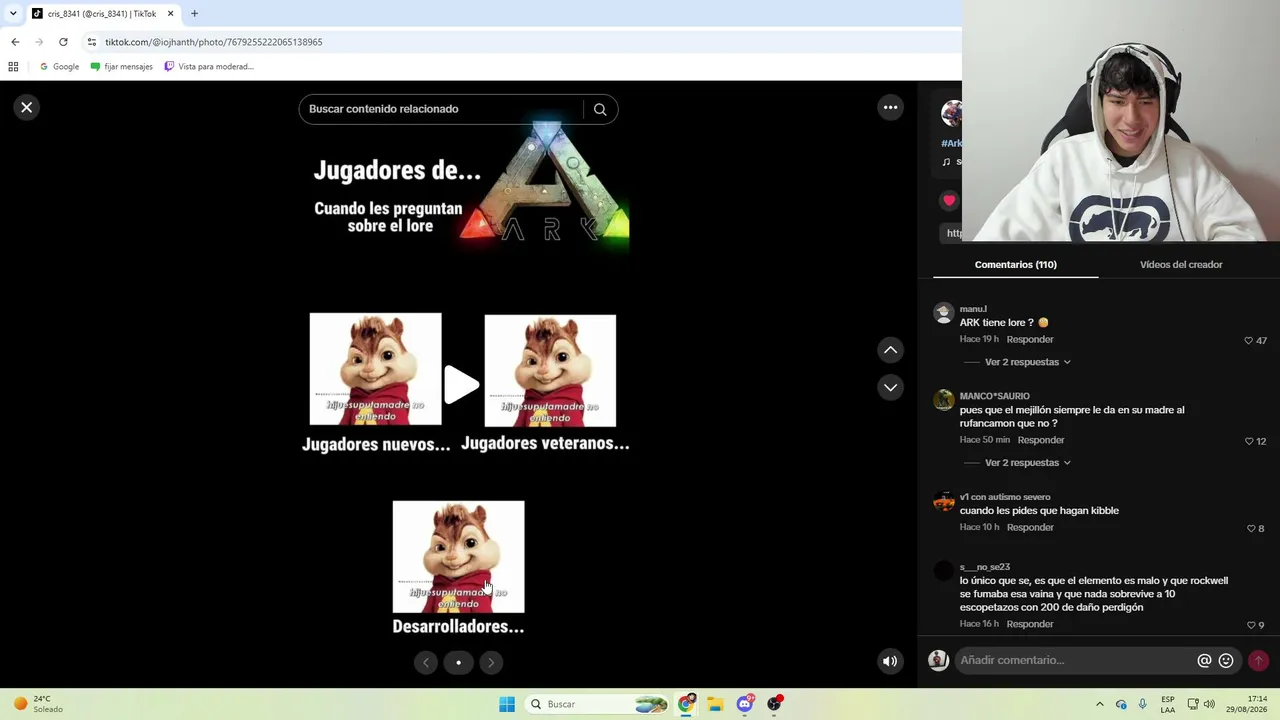Select the slide indicator dot
Image resolution: width=1280 pixels, height=720 pixels.
coord(458,662)
